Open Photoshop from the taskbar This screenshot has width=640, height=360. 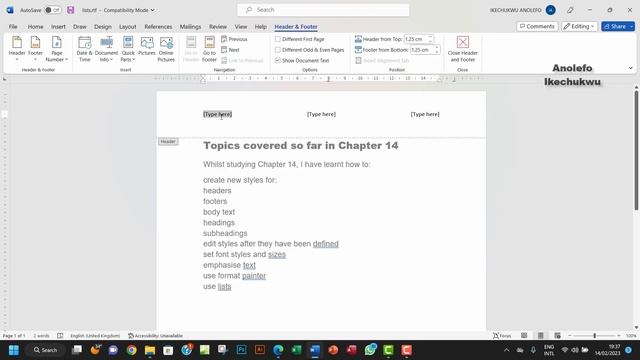(x=242, y=350)
